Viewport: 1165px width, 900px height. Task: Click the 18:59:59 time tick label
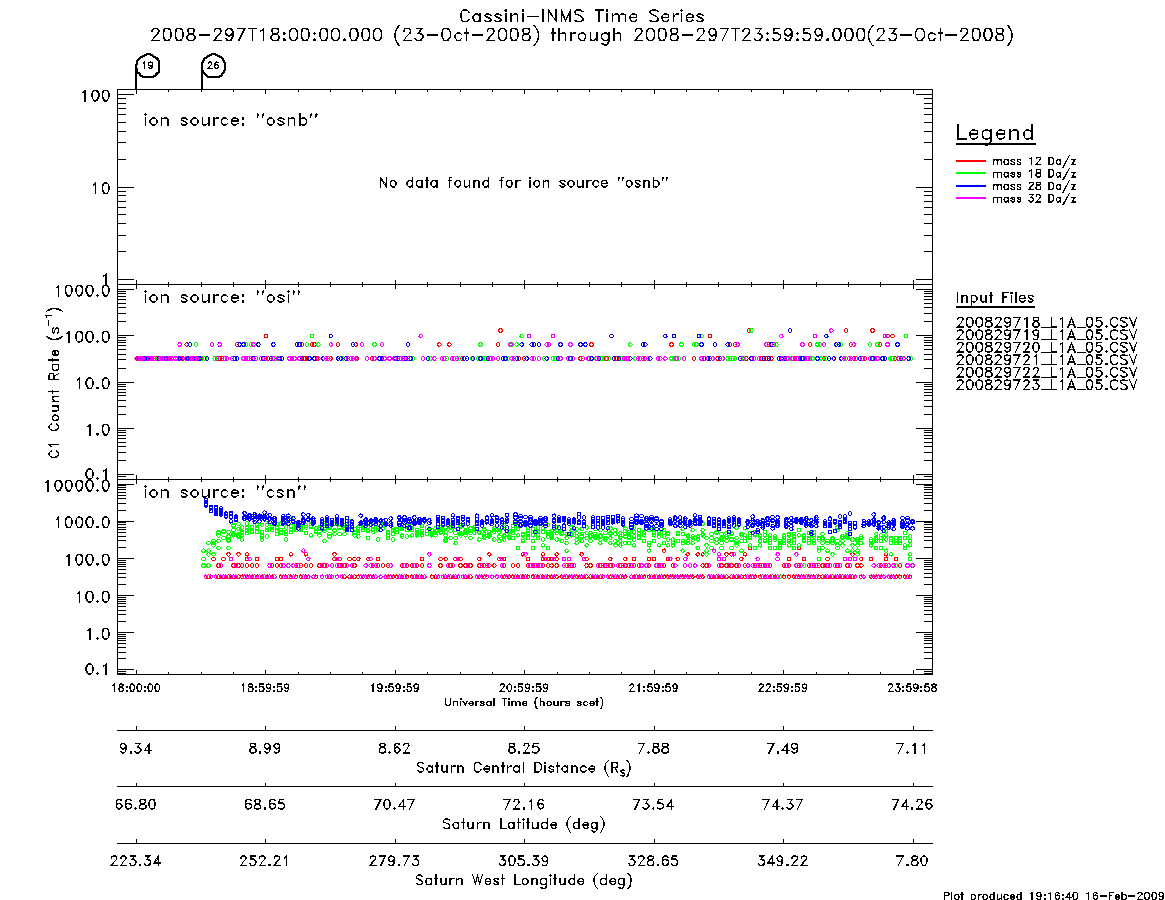point(265,688)
